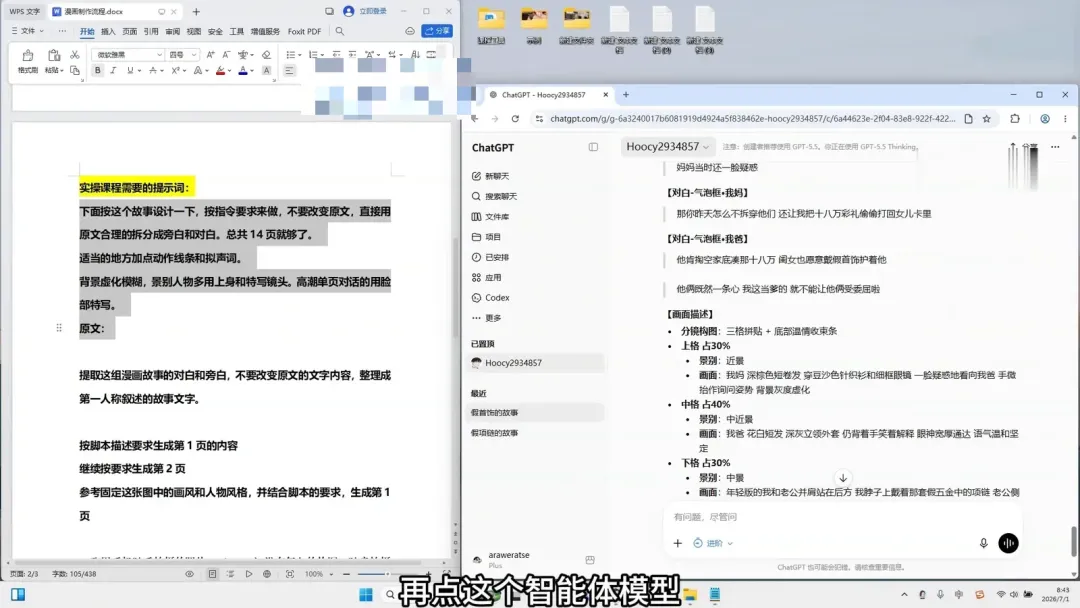Open the 文件 menu dropdown in WPS
This screenshot has height=608, width=1080.
28,31
